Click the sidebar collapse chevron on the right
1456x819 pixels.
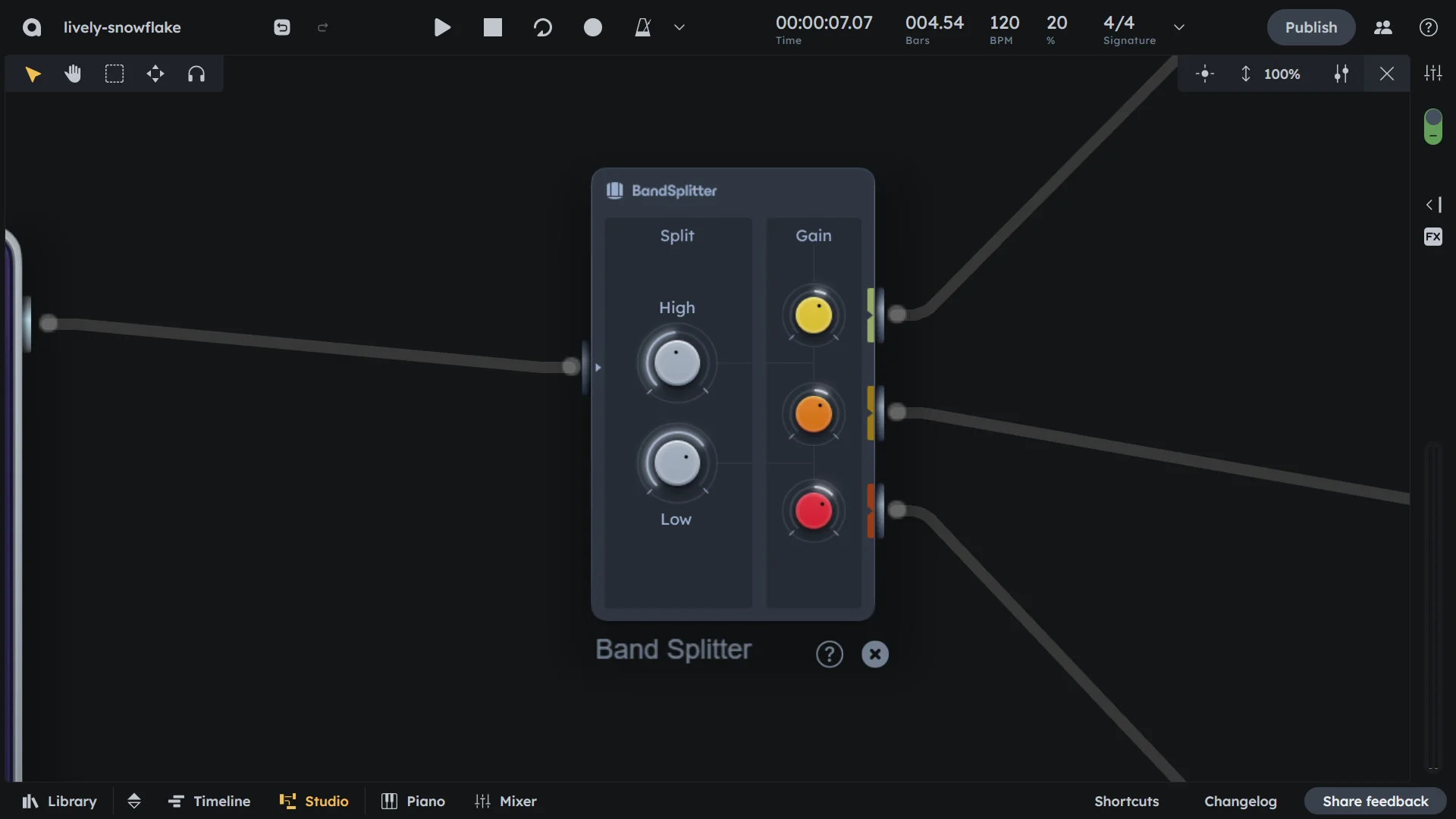tap(1430, 204)
